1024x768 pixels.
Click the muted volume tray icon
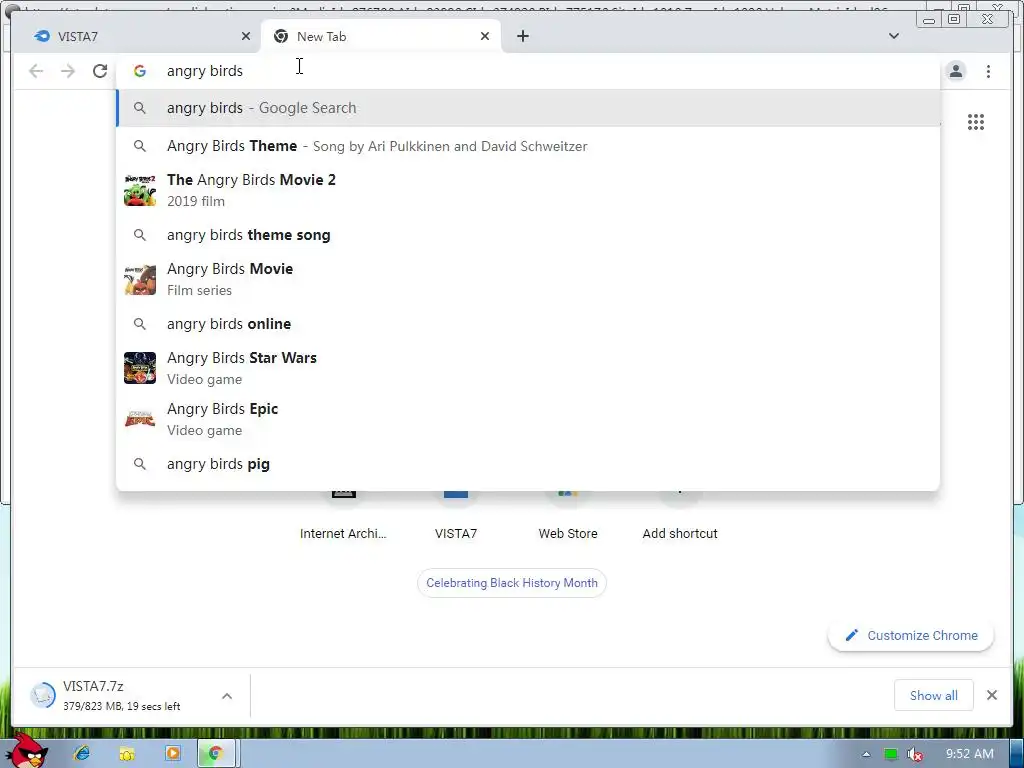click(x=916, y=754)
